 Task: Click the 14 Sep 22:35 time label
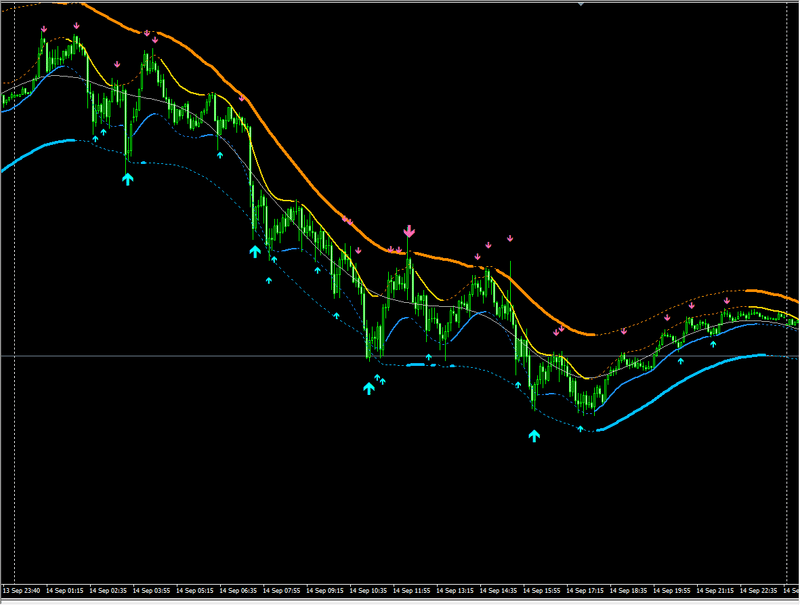[x=759, y=591]
